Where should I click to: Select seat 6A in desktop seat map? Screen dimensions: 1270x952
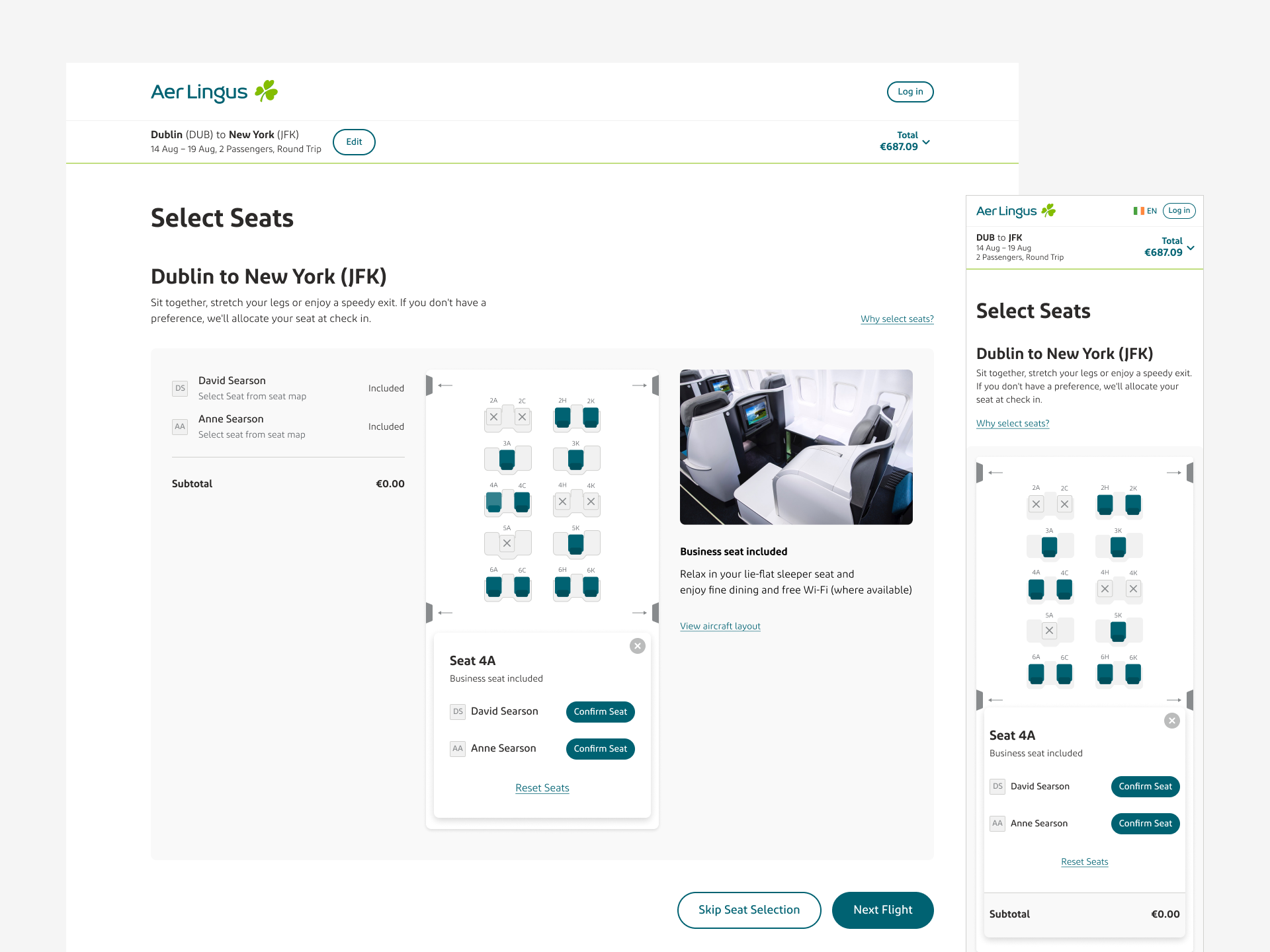tap(493, 586)
